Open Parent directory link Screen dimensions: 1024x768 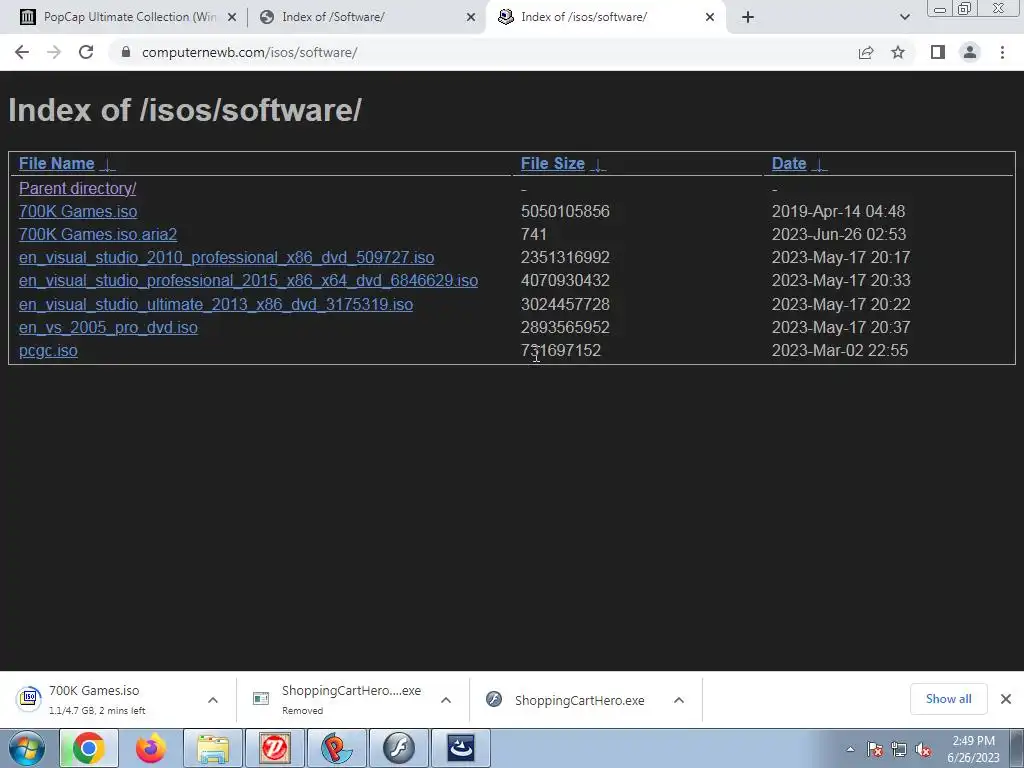(77, 188)
